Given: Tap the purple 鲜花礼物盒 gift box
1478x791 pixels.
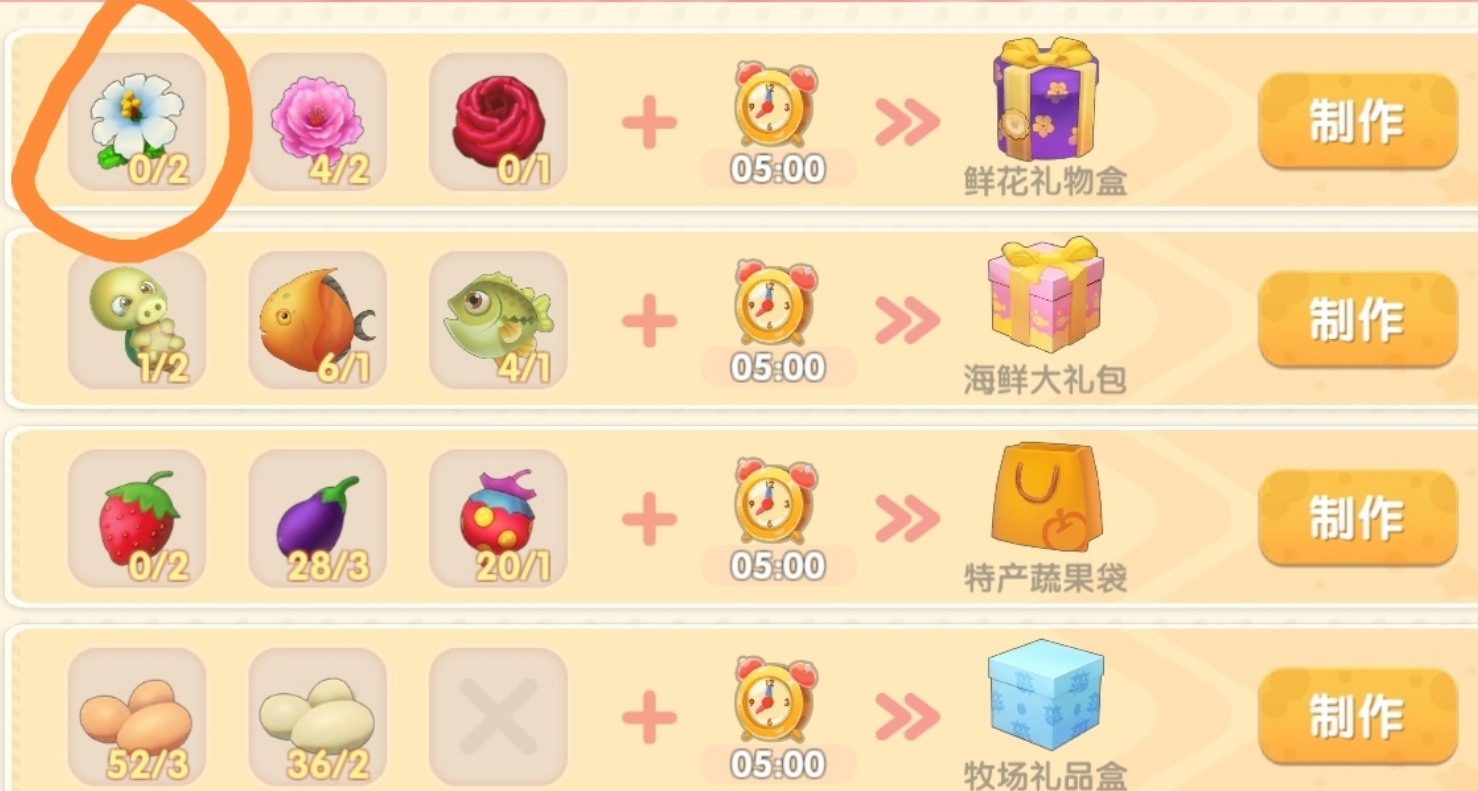Looking at the screenshot, I should coord(1045,98).
